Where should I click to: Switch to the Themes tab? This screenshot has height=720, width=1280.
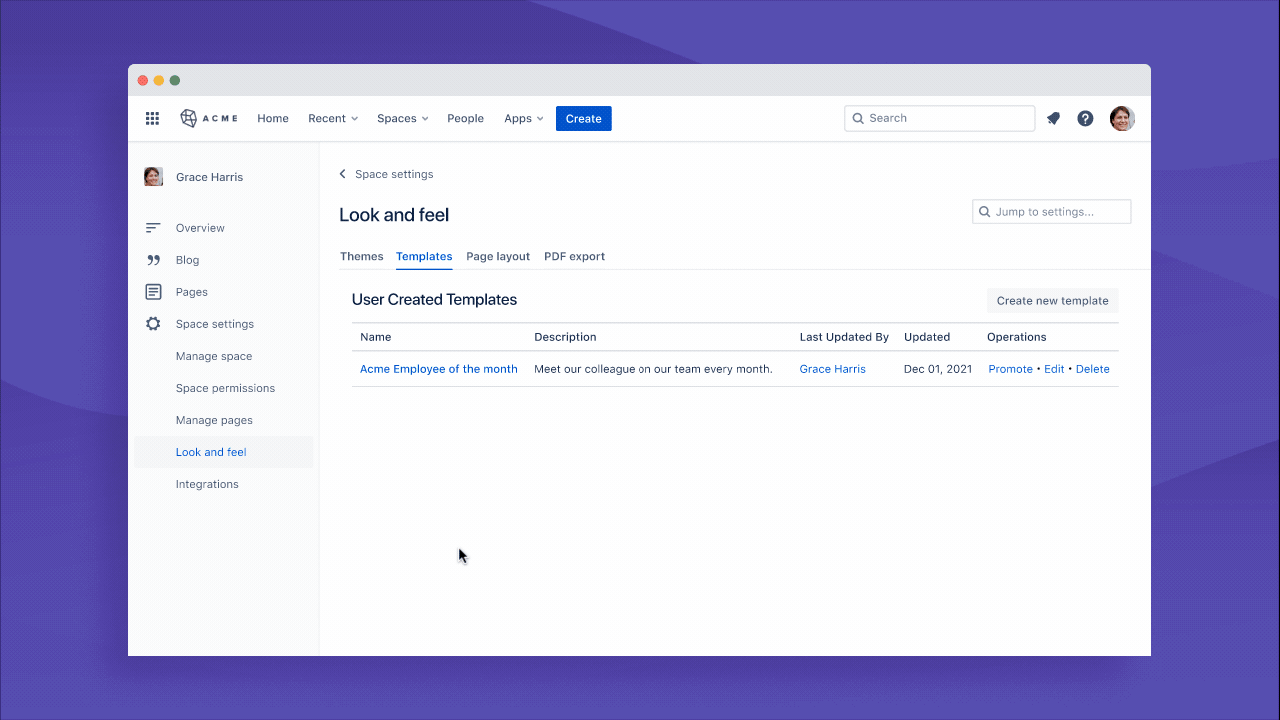[362, 256]
